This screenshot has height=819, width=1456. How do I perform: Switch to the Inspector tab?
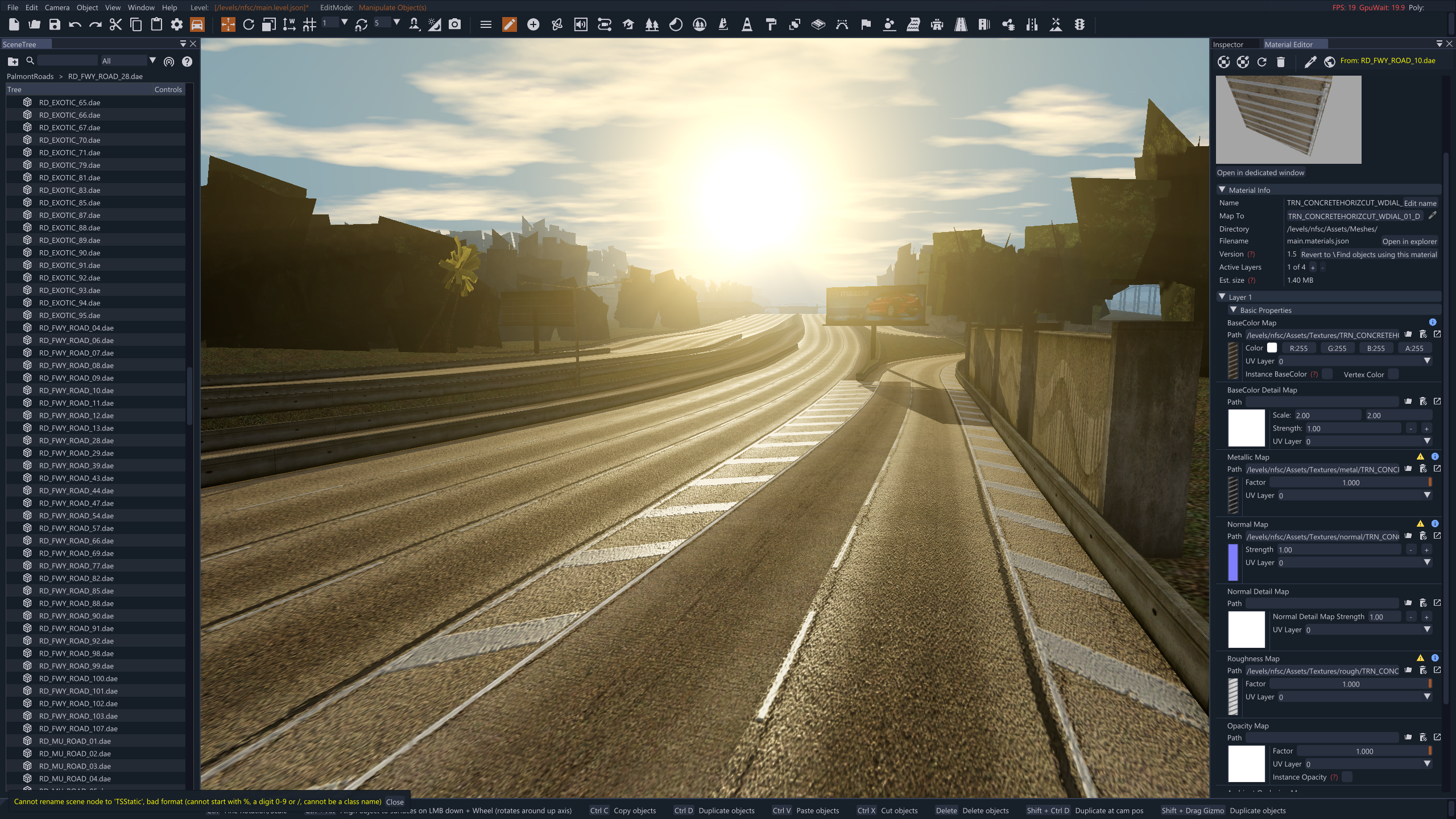[x=1228, y=44]
